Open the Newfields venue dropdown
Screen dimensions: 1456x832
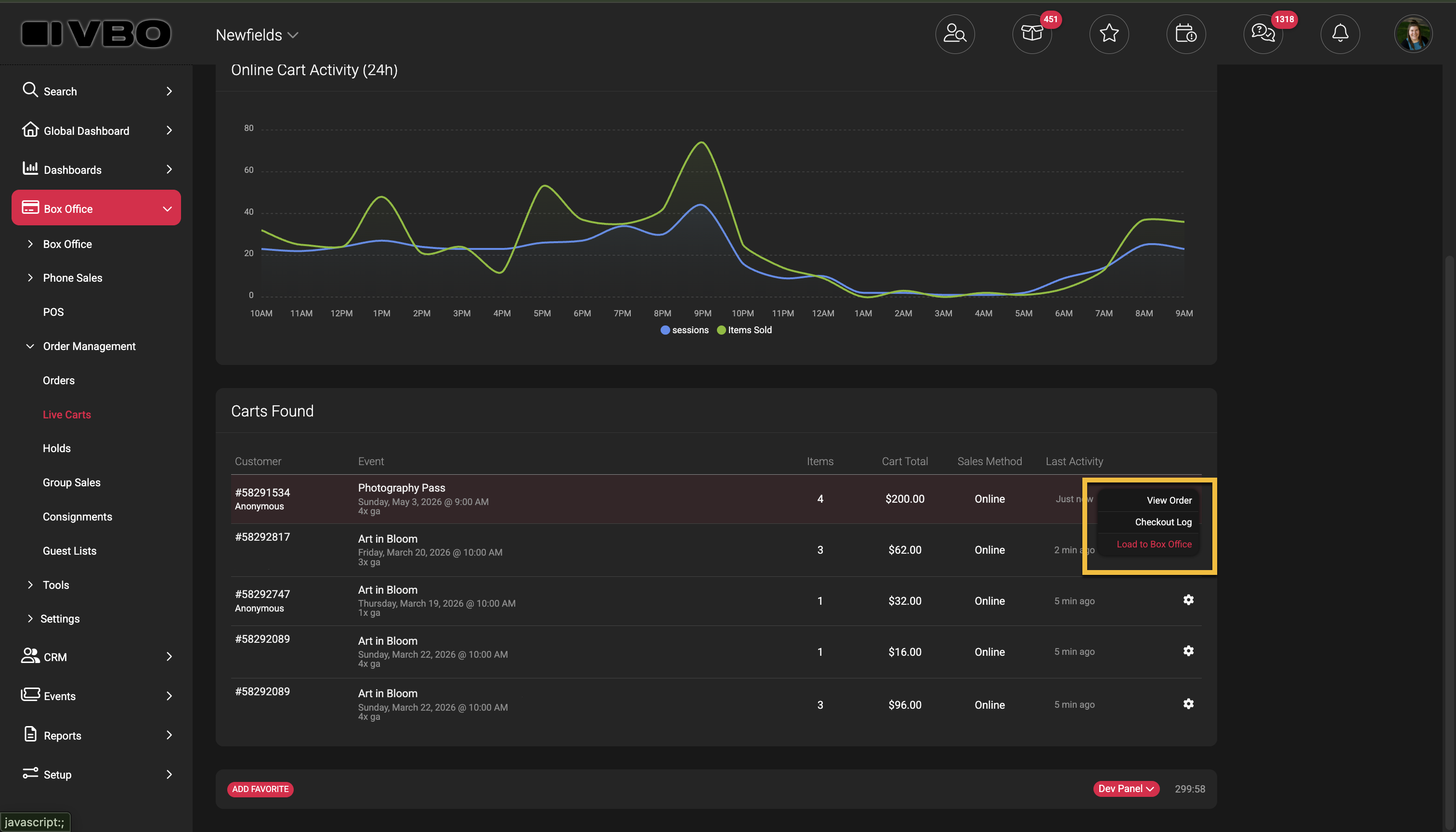(x=257, y=35)
